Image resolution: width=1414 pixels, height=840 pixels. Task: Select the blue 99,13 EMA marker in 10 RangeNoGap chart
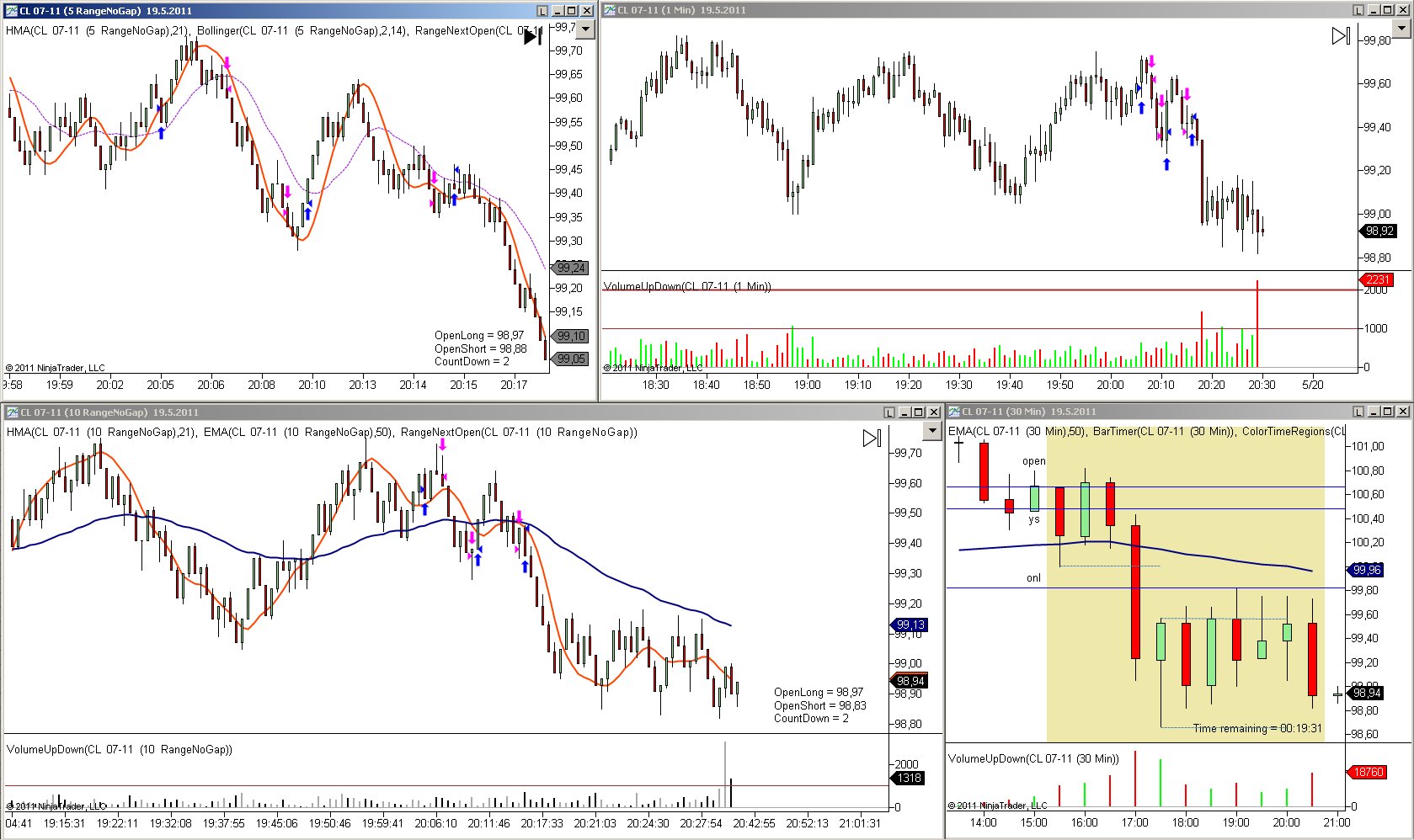pos(910,625)
